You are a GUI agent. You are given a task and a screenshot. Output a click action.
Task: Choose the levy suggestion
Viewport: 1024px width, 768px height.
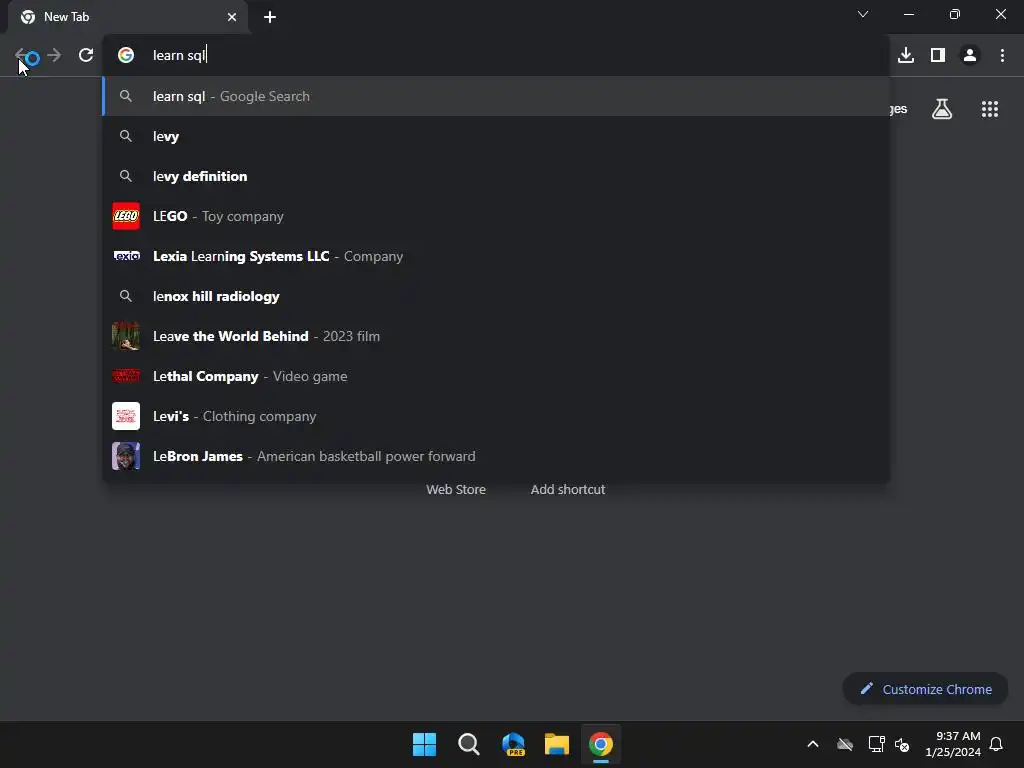pos(496,136)
